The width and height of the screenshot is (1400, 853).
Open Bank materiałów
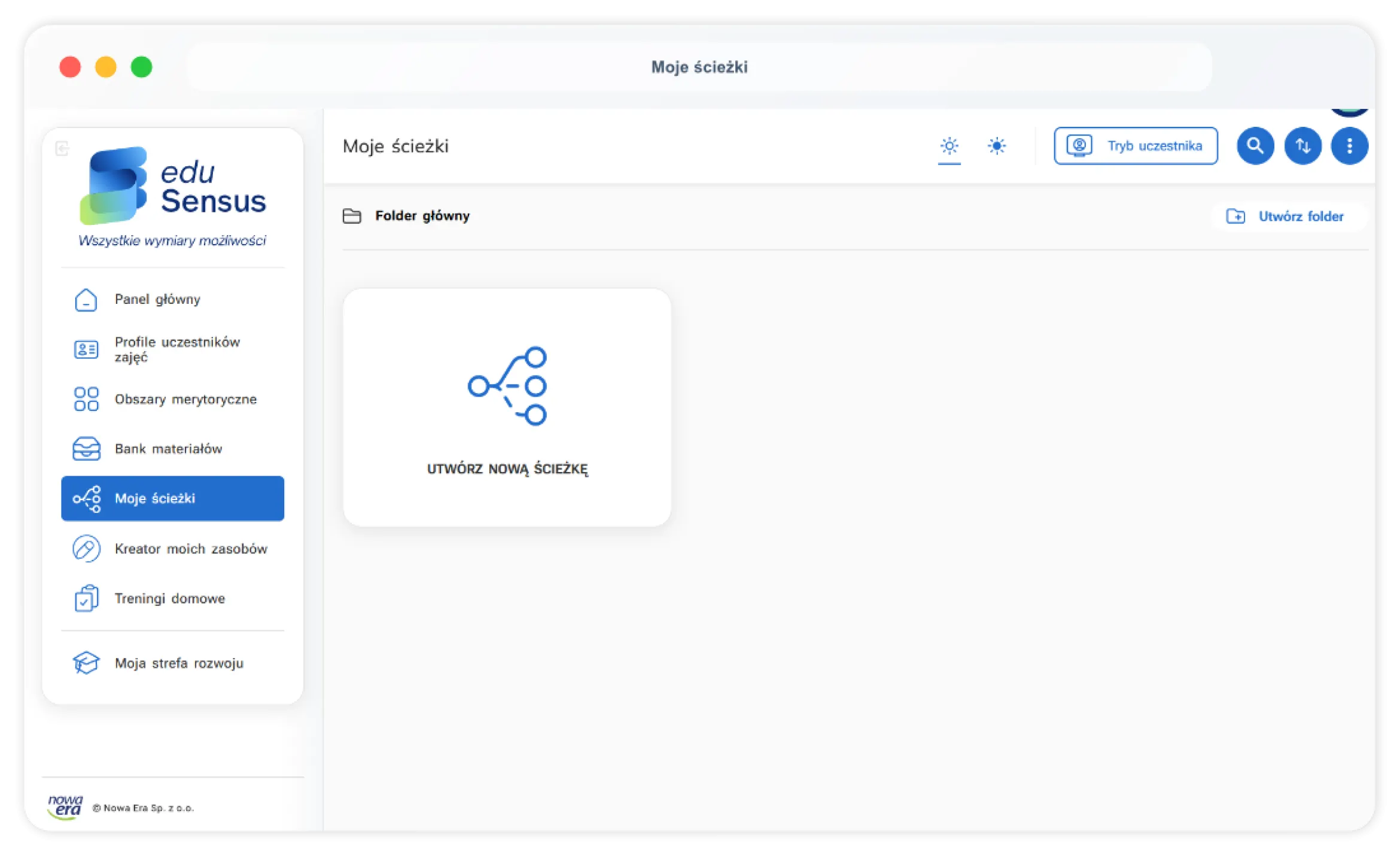(172, 449)
